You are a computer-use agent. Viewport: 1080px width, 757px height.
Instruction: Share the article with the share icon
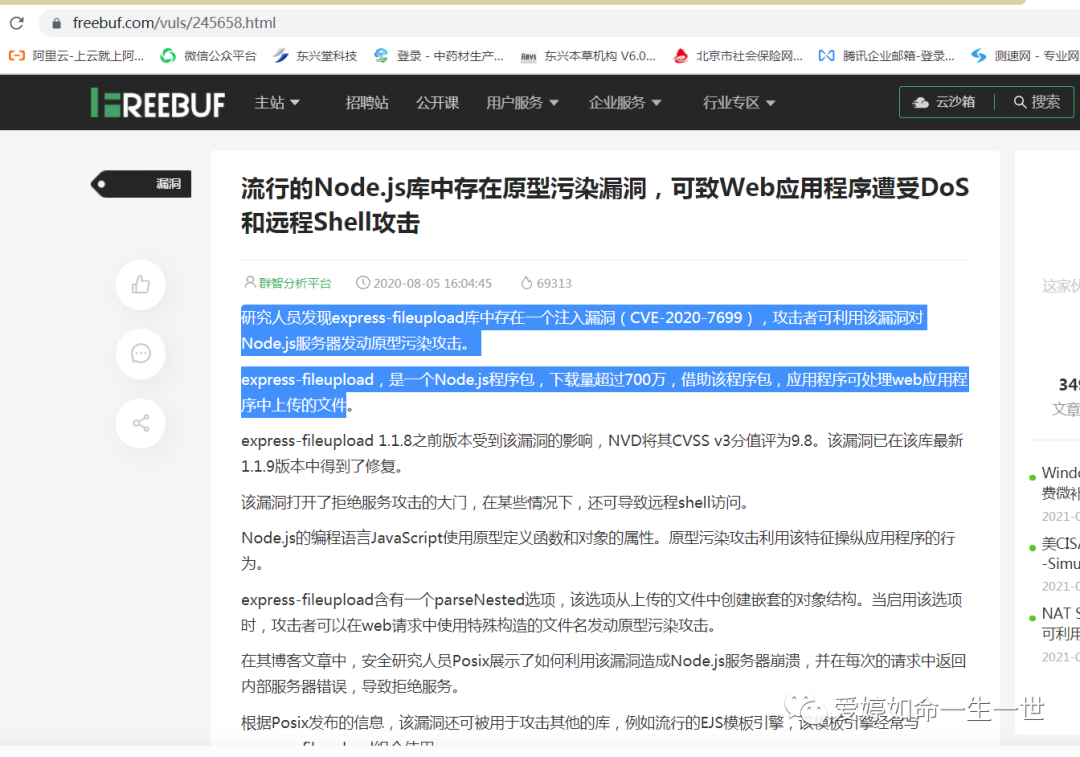tap(141, 423)
